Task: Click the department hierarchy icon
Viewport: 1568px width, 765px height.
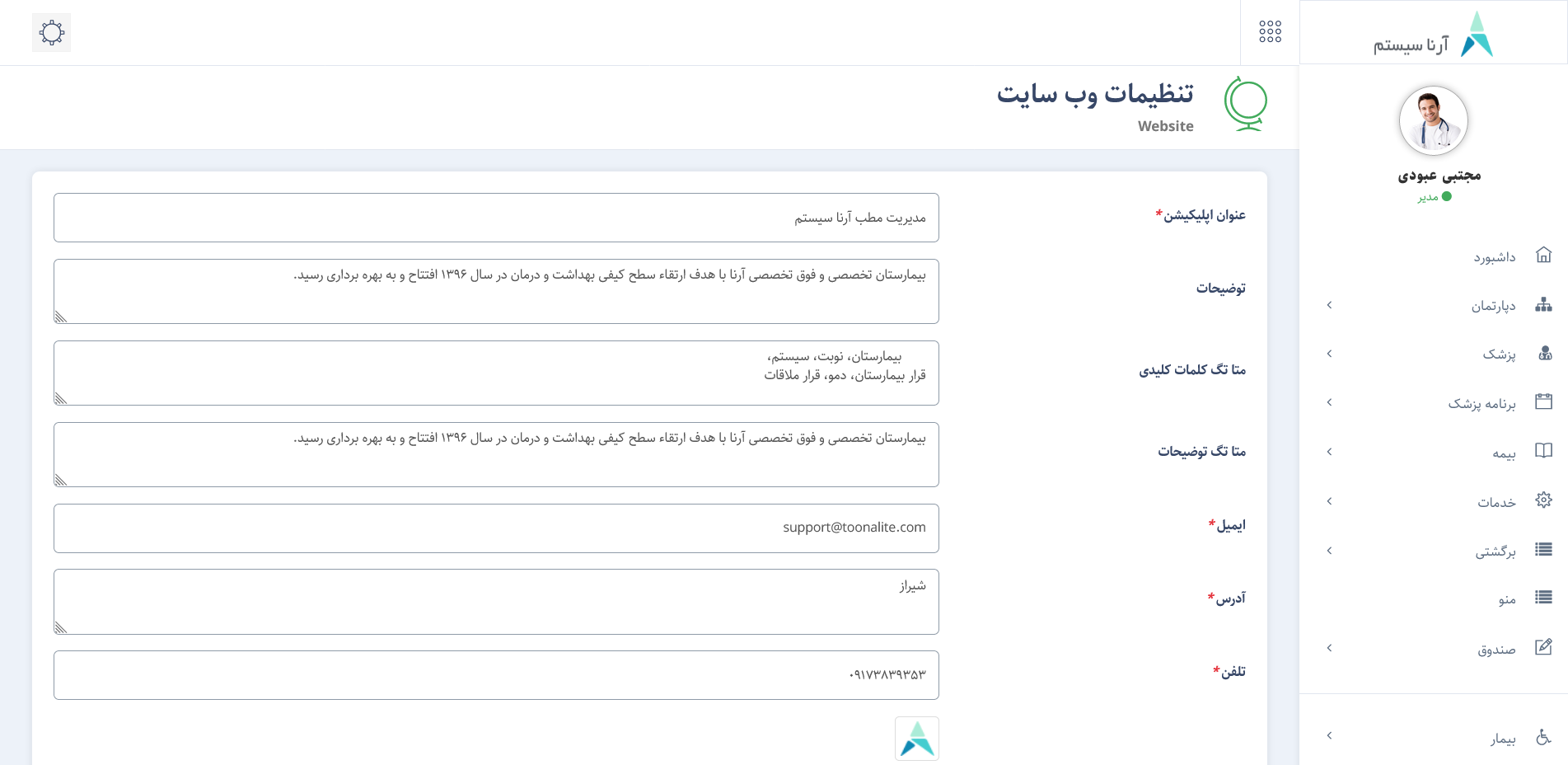Action: point(1543,304)
